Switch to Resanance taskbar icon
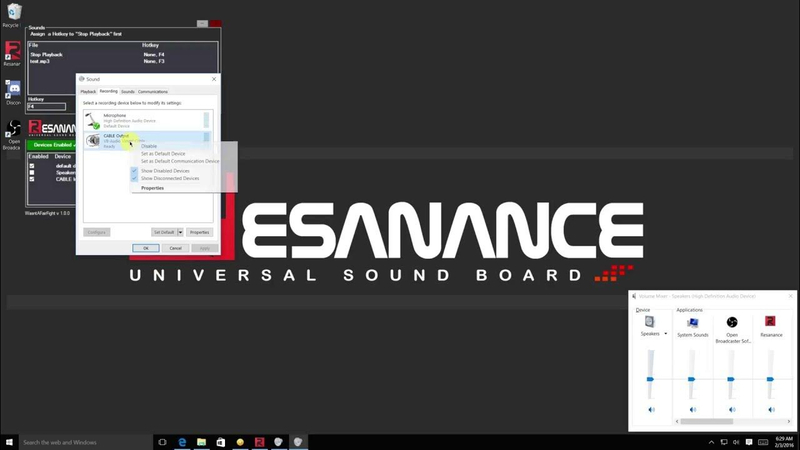 point(259,442)
